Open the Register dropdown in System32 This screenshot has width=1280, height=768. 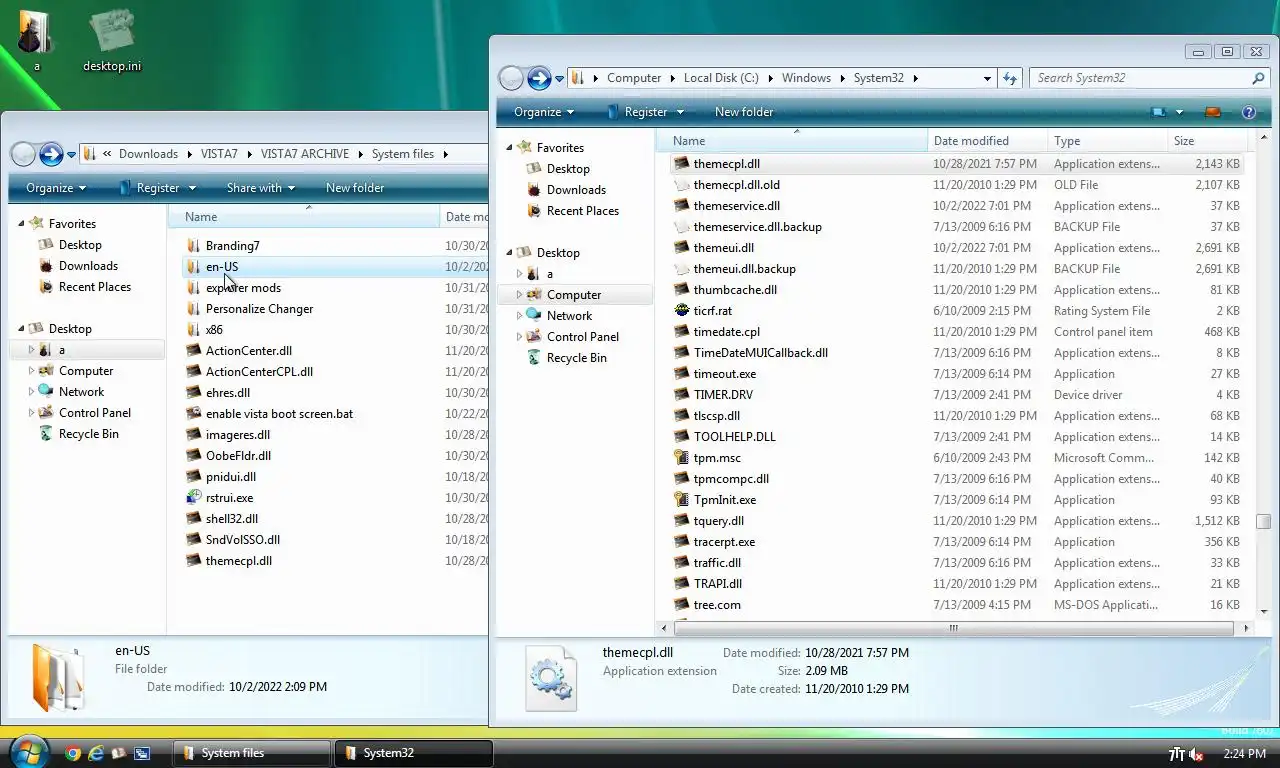pos(680,112)
